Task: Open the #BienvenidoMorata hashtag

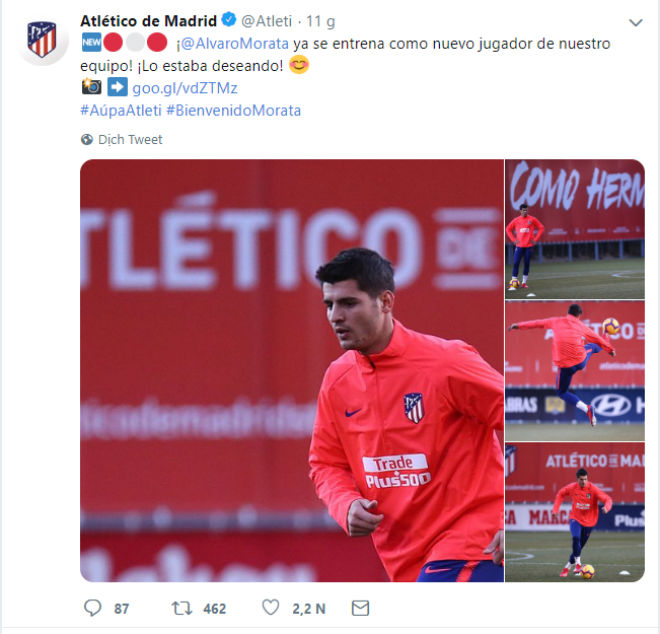Action: coord(234,110)
